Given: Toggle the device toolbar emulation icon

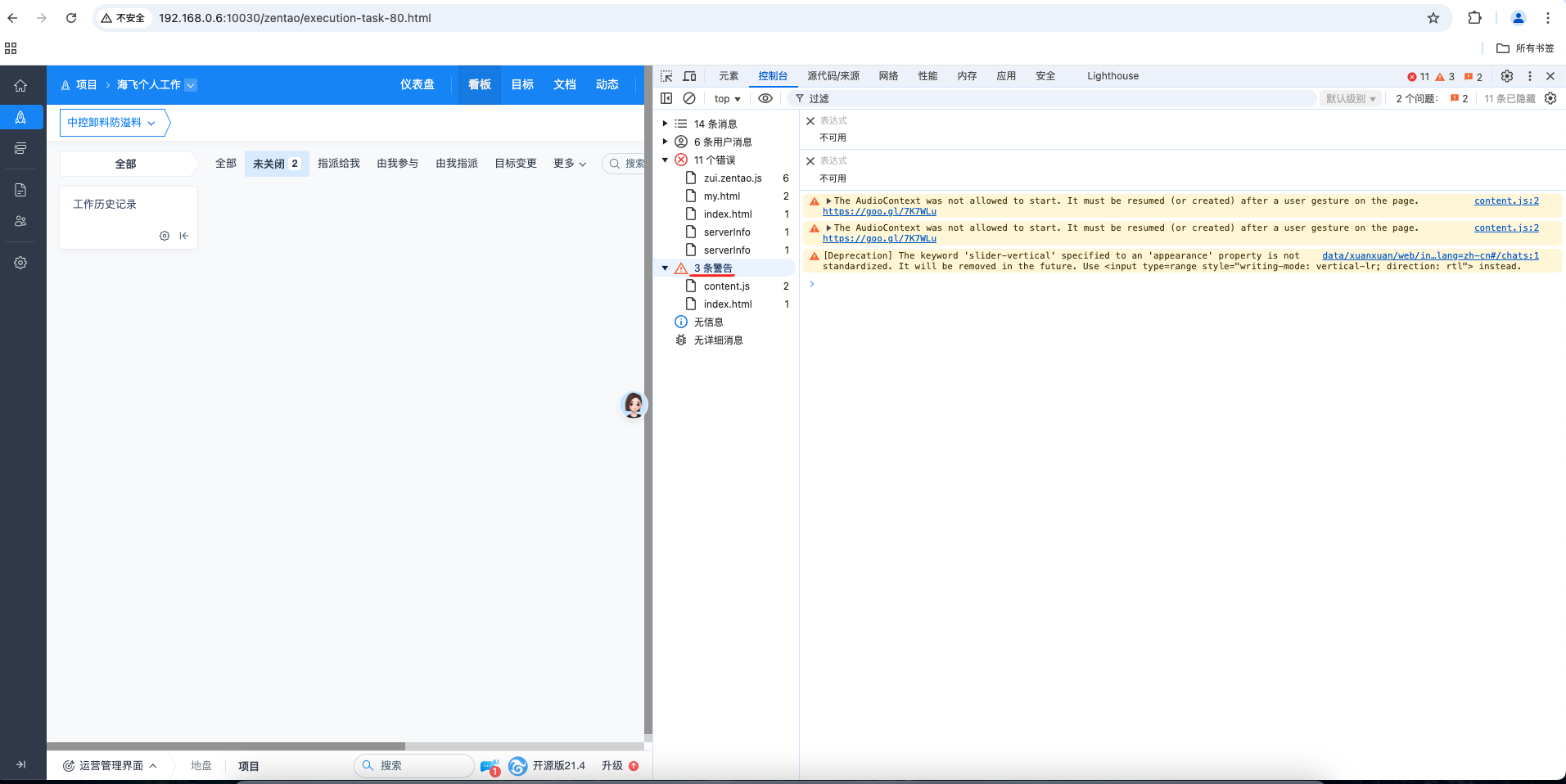Looking at the screenshot, I should (689, 76).
